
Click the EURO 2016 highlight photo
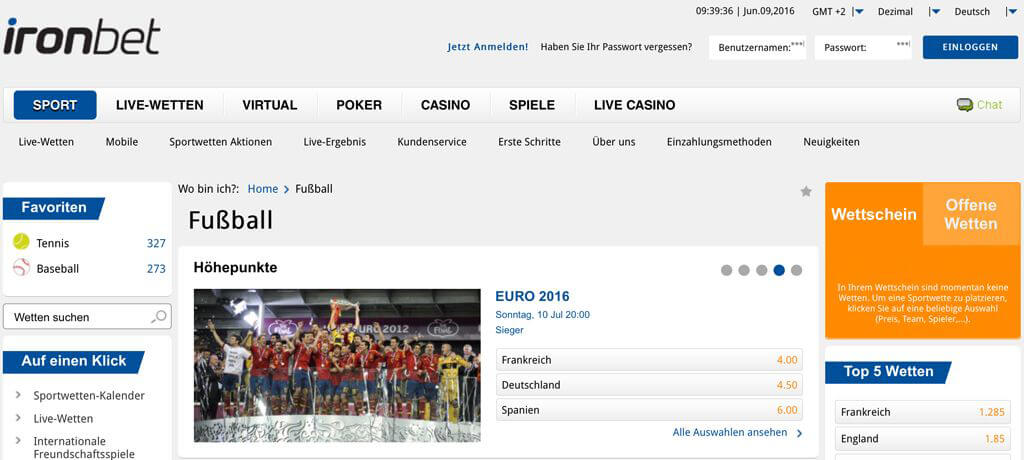click(337, 365)
